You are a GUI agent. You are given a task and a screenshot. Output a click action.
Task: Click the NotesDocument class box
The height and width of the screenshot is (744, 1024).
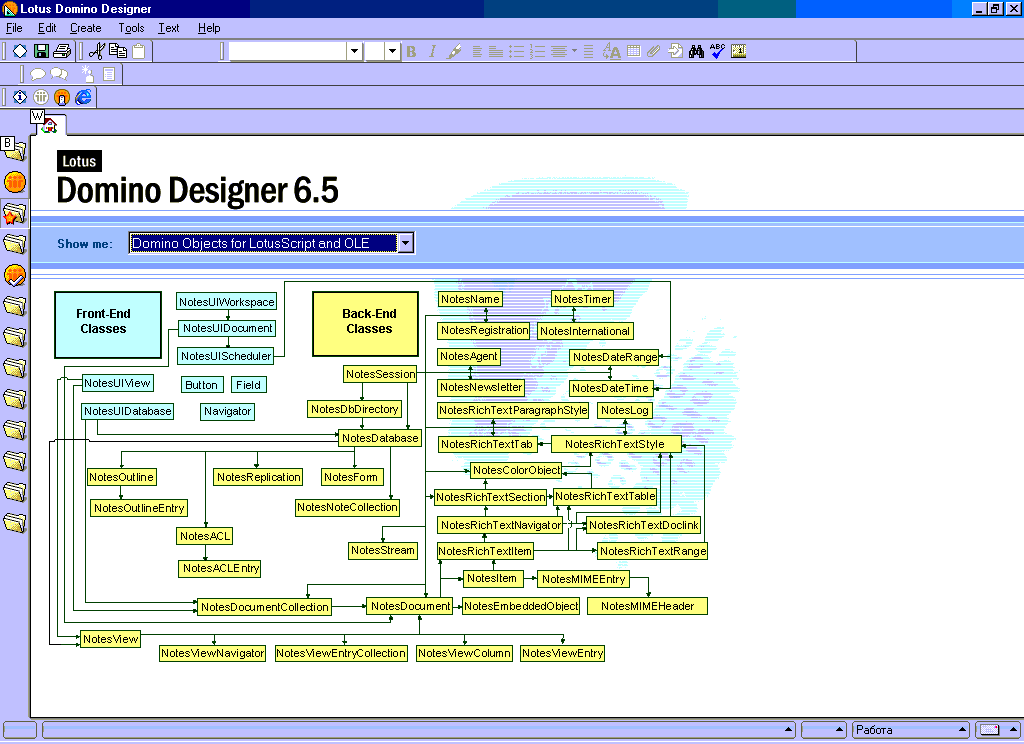tap(410, 606)
